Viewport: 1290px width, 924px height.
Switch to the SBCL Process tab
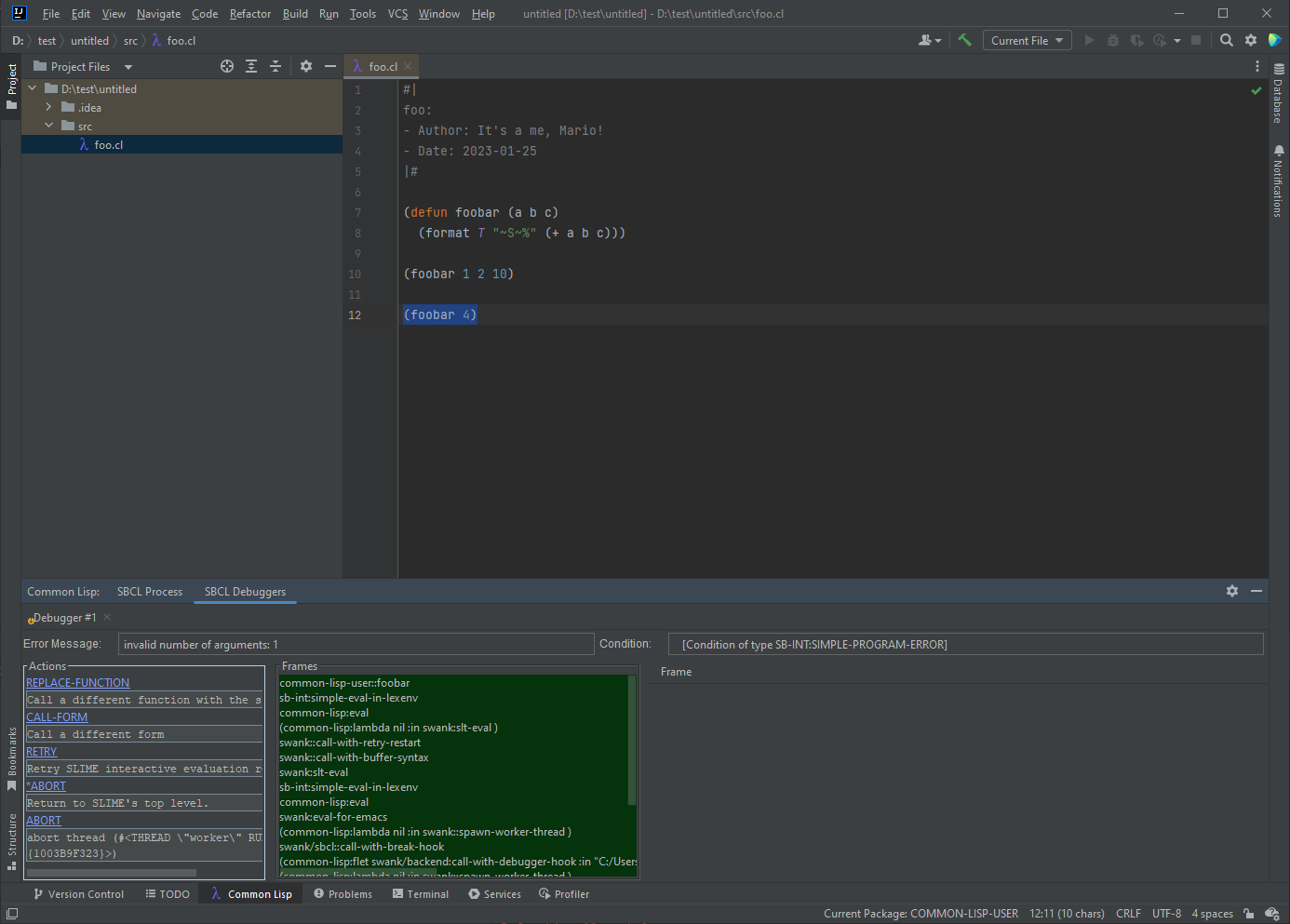[x=150, y=592]
